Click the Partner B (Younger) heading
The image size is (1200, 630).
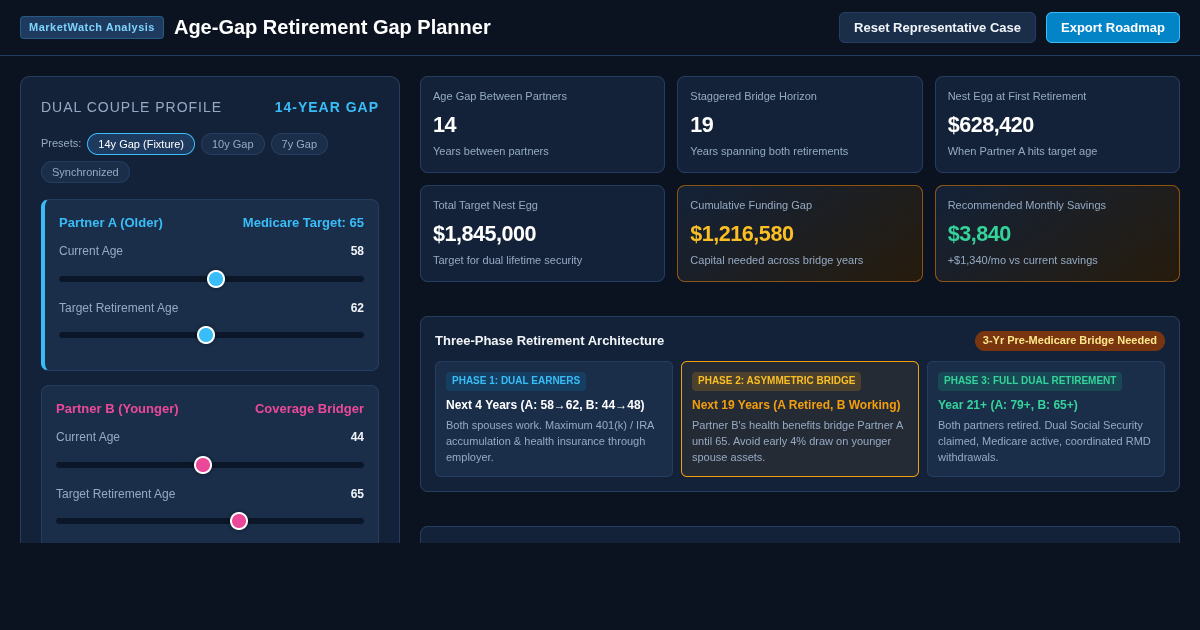(117, 408)
